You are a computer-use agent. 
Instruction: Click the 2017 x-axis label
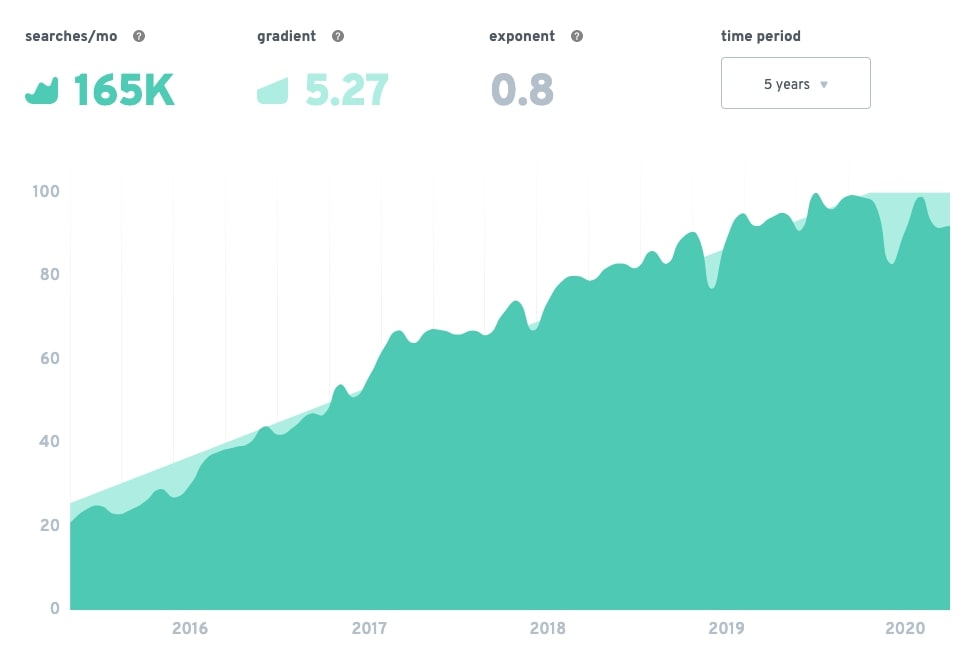(369, 628)
